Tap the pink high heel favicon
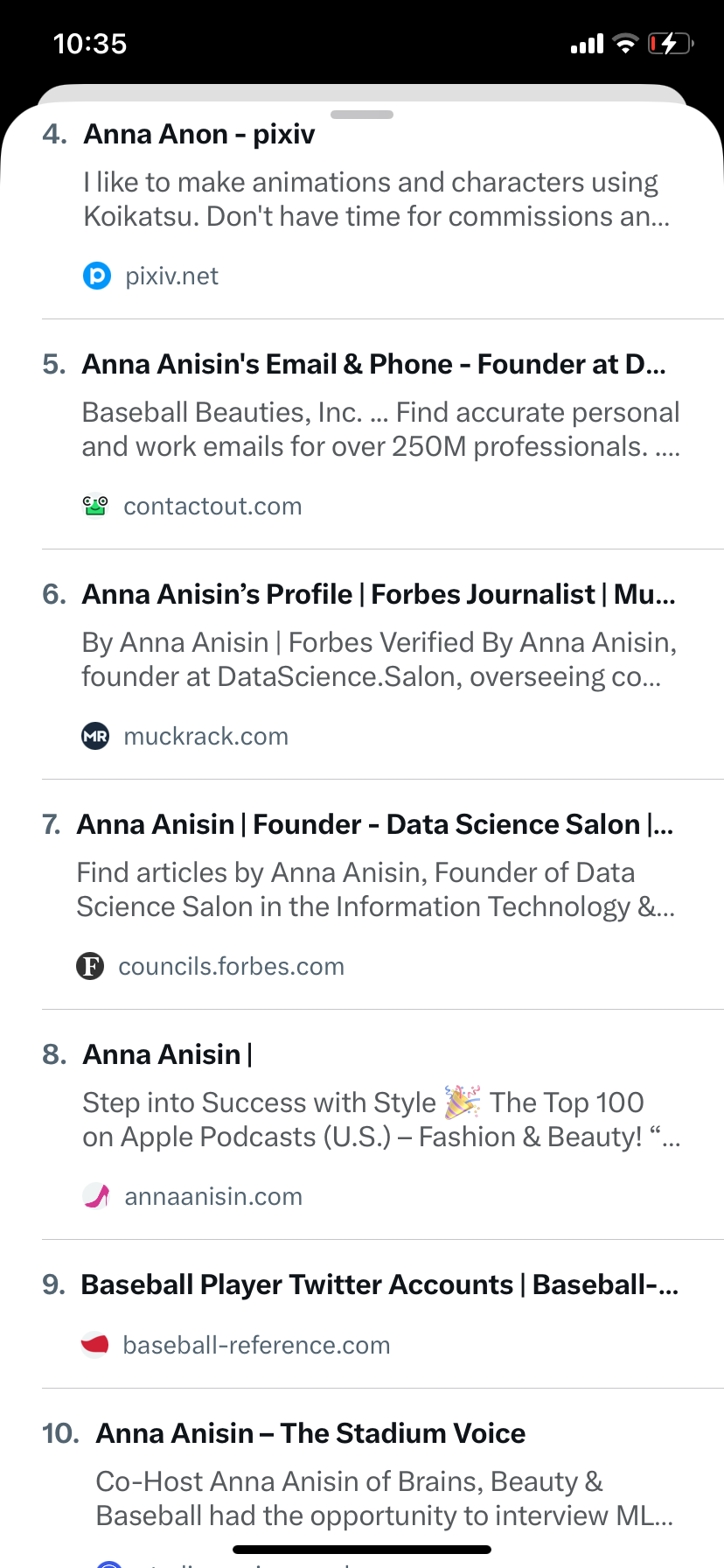724x1568 pixels. coord(96,1196)
